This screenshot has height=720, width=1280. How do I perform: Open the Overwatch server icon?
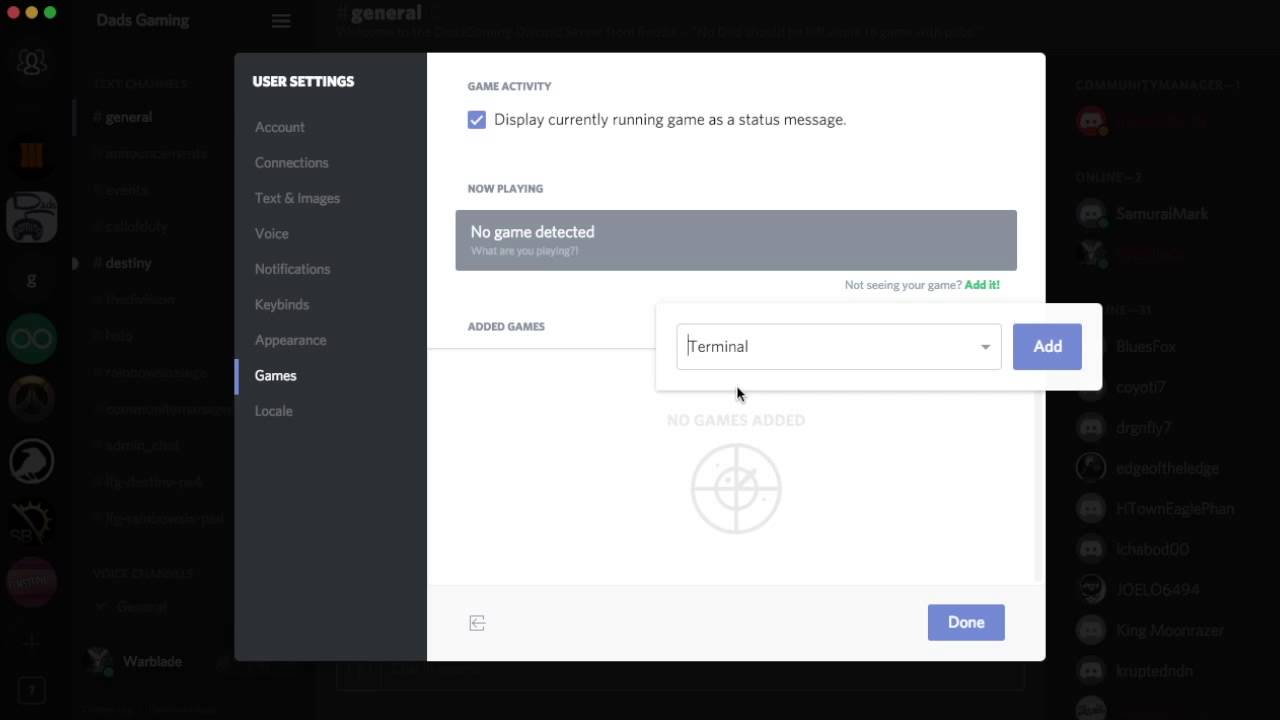point(32,401)
